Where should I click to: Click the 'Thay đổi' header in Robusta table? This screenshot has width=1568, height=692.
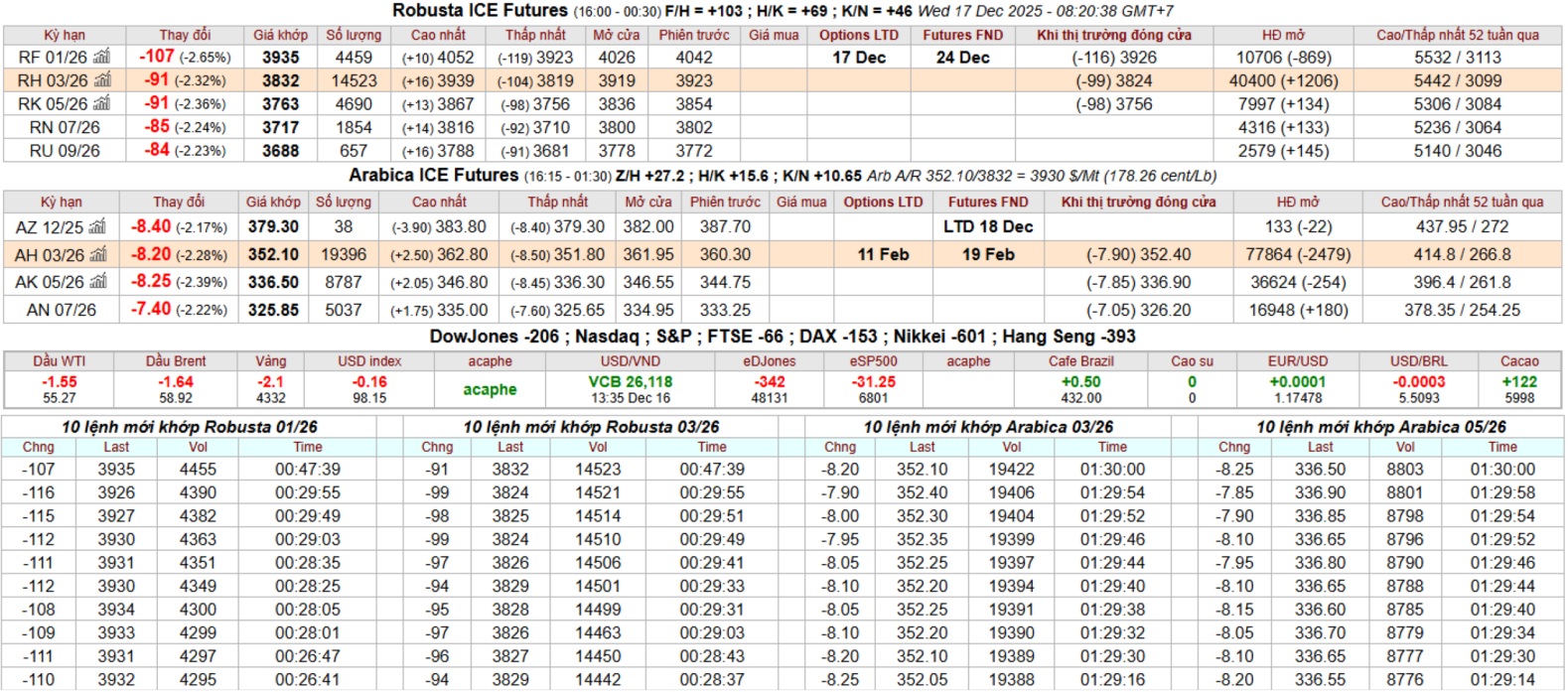pyautogui.click(x=185, y=35)
